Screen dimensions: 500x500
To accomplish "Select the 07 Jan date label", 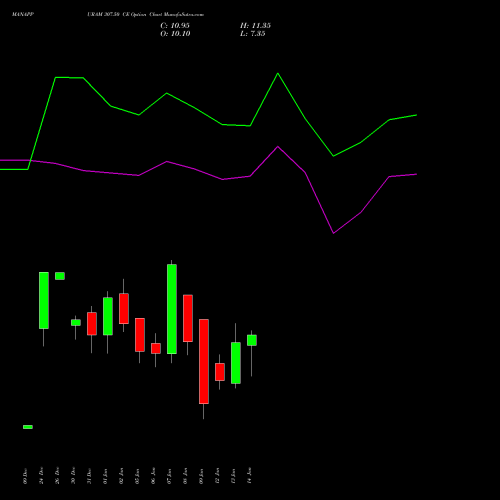I will click(170, 476).
